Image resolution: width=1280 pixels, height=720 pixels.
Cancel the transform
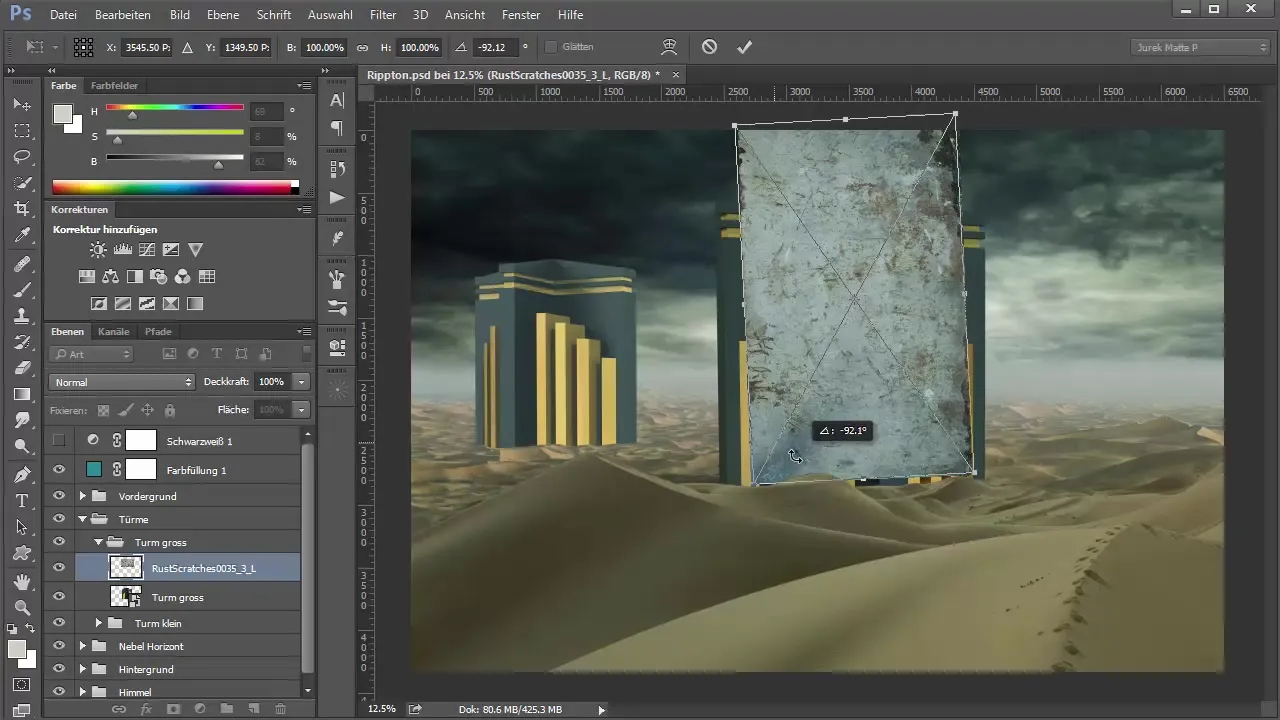click(x=709, y=47)
